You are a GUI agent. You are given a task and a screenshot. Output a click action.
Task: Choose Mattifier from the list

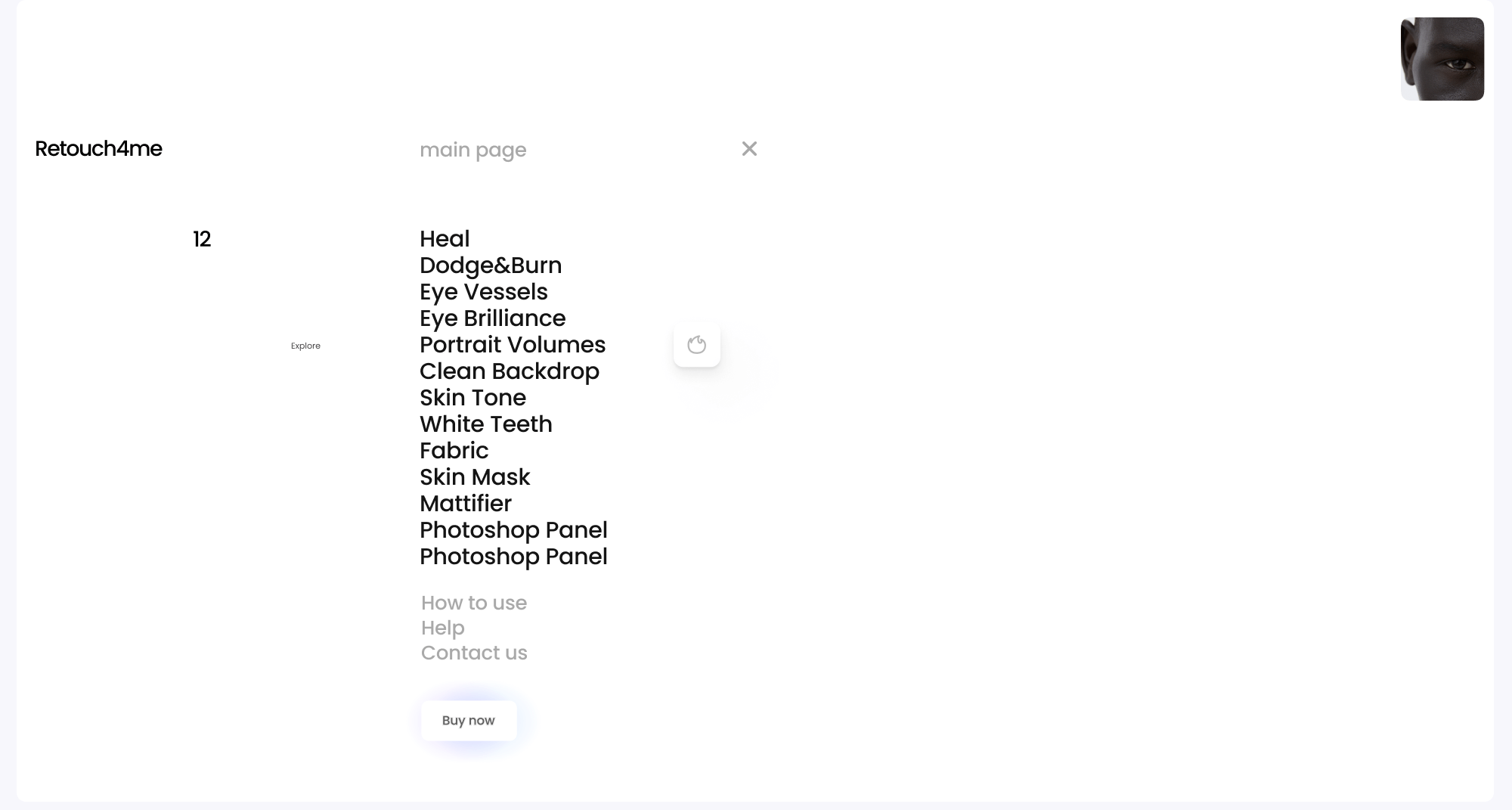pyautogui.click(x=465, y=504)
